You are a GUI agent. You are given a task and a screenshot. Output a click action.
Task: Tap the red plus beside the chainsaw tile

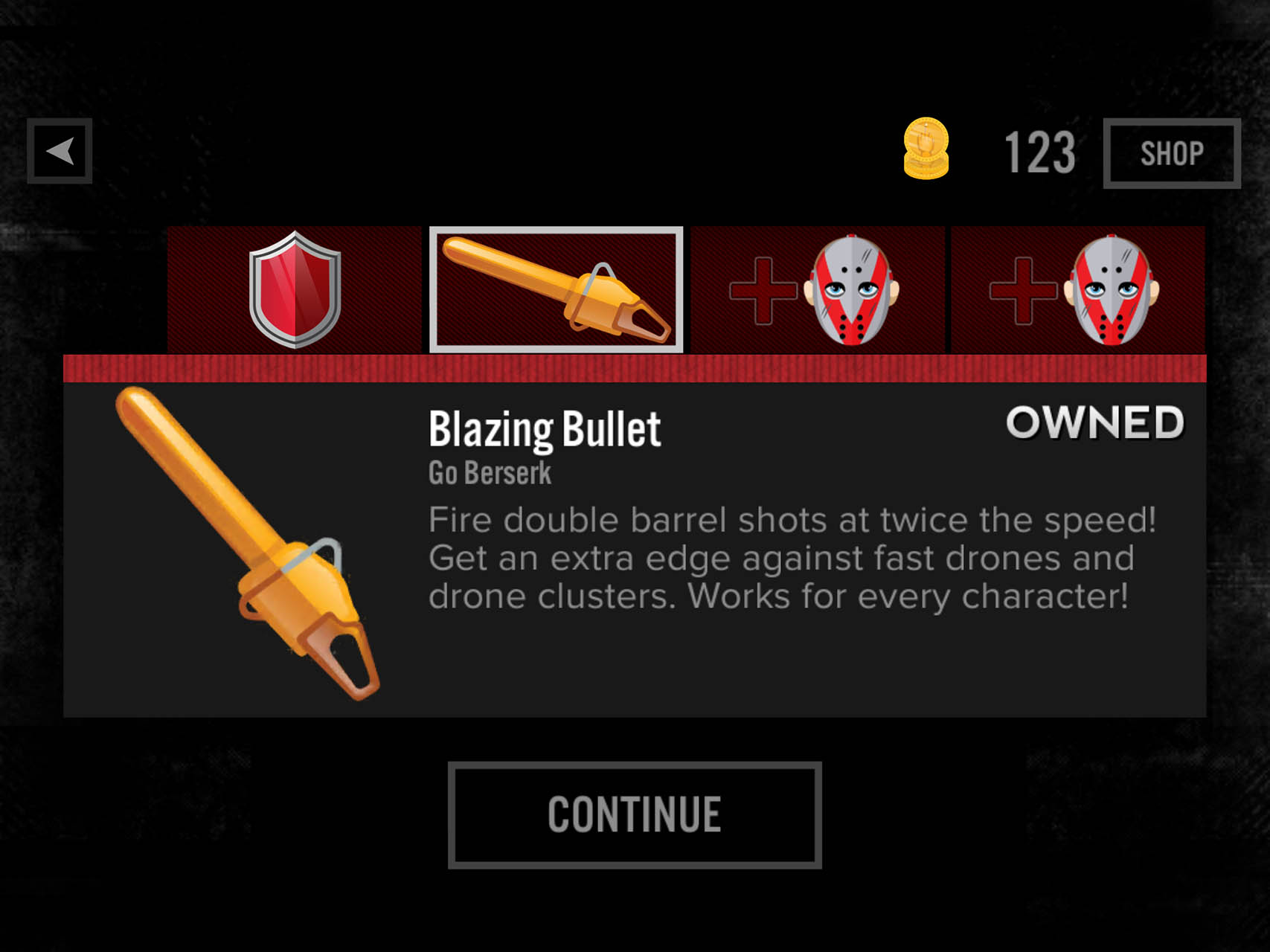(763, 291)
